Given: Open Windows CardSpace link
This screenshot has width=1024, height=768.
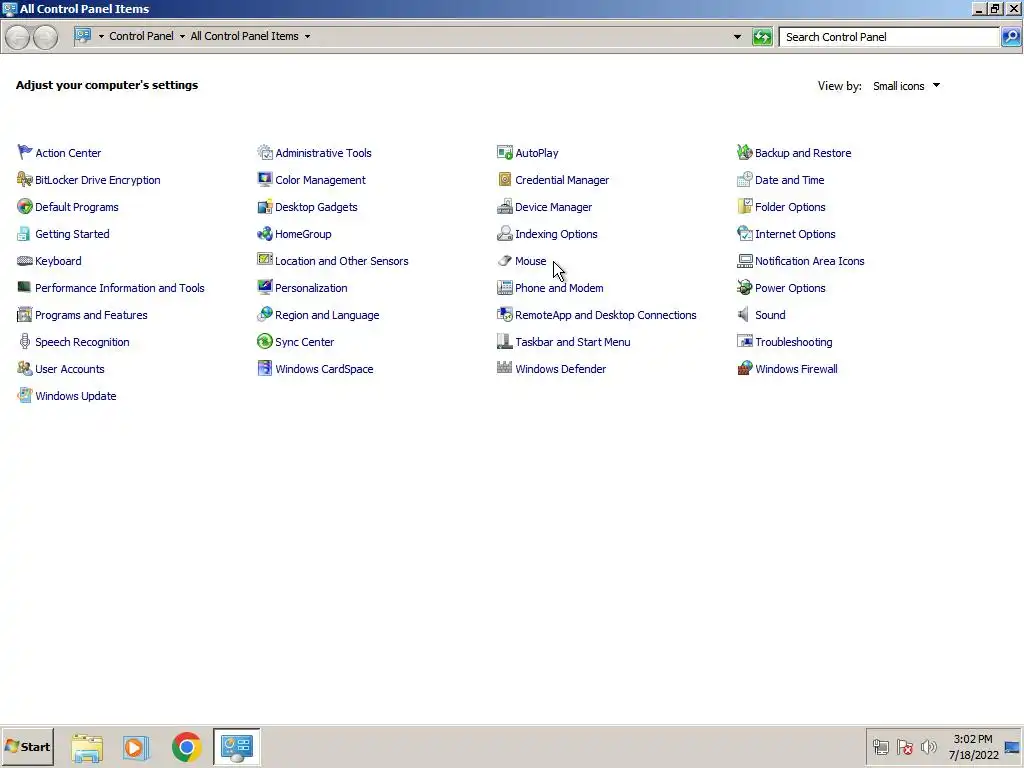Looking at the screenshot, I should pos(324,369).
